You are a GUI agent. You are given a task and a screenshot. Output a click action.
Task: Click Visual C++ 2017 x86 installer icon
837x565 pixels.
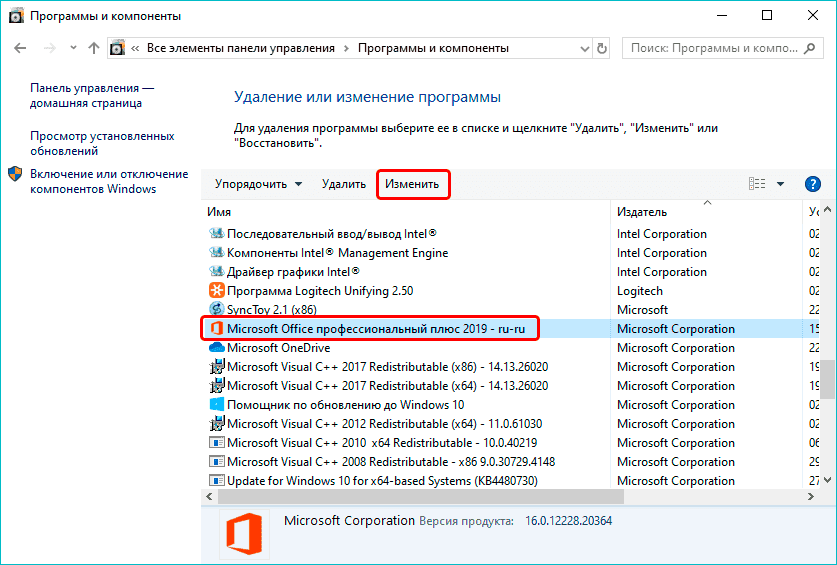point(216,366)
